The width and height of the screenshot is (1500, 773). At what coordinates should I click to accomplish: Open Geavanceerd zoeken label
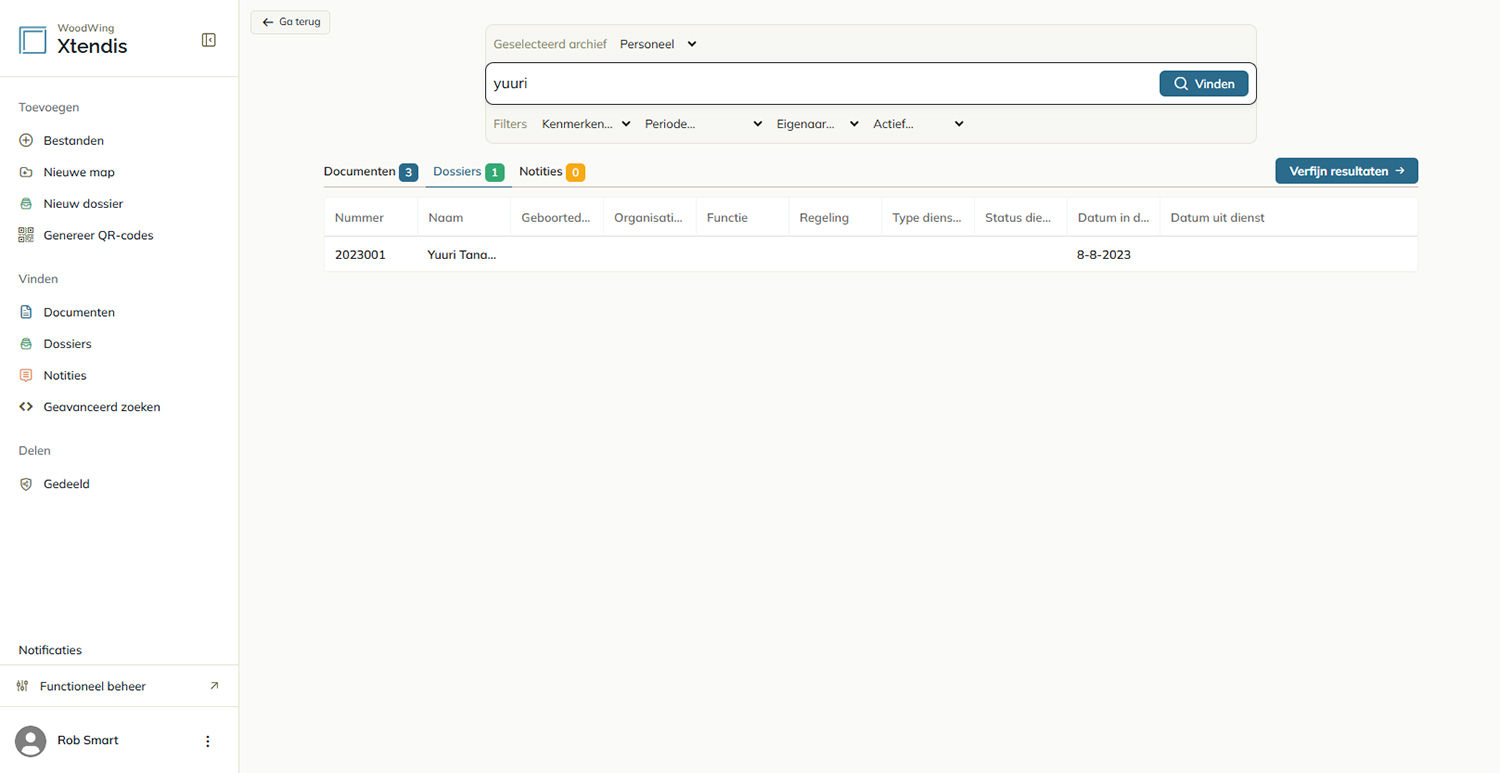point(102,407)
